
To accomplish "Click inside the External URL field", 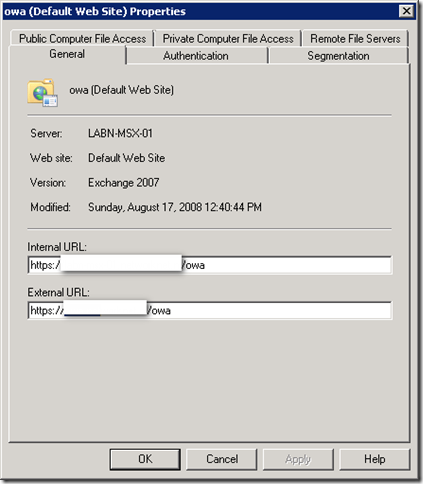I will pos(210,311).
